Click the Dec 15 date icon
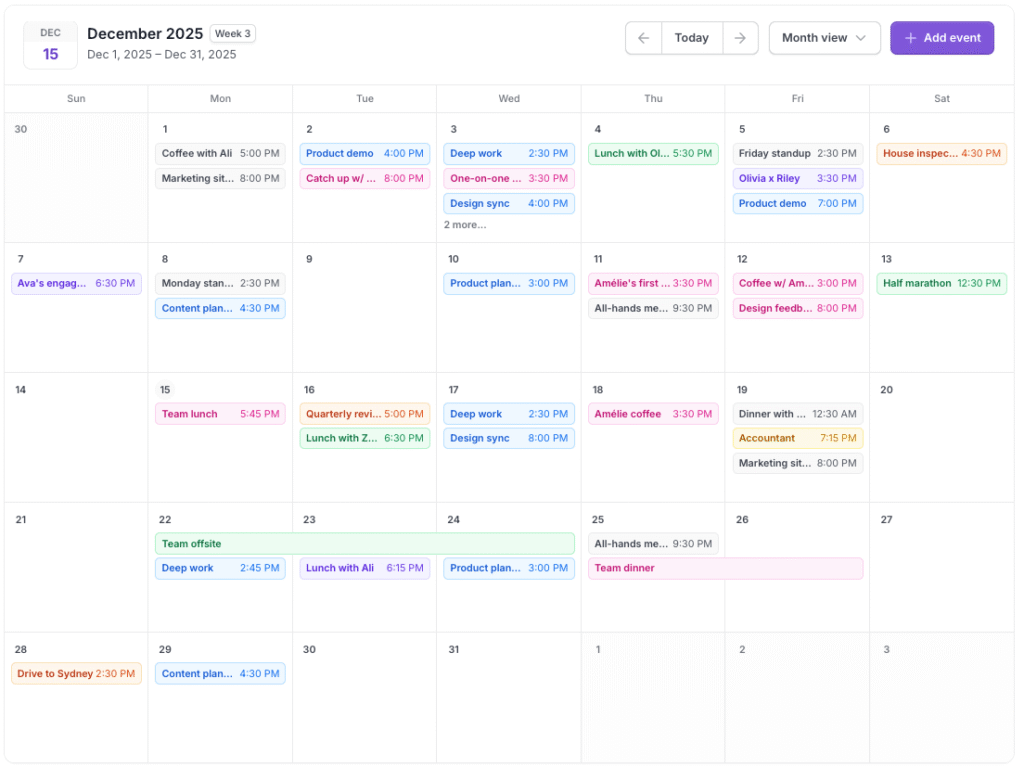 pos(50,46)
